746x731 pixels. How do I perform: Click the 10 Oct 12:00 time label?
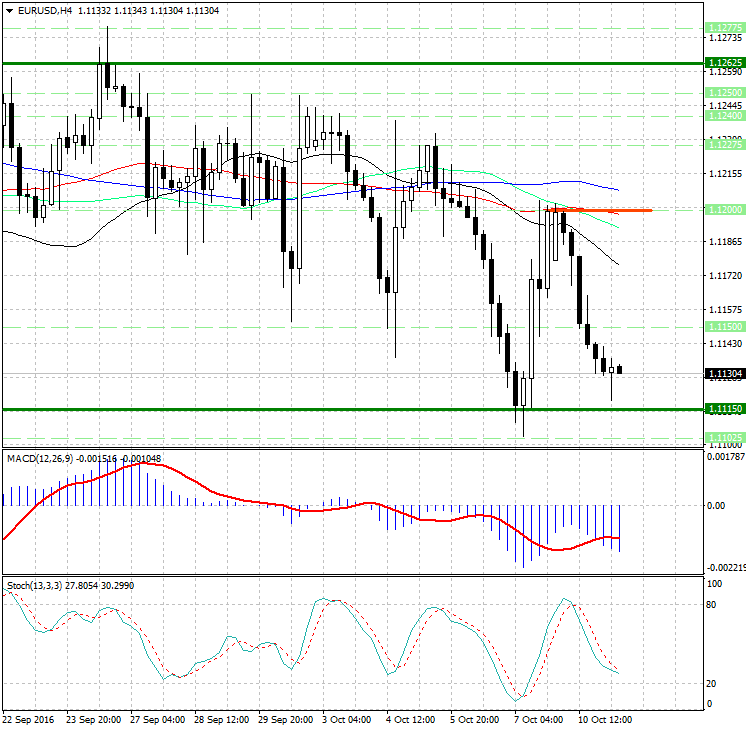pyautogui.click(x=603, y=719)
